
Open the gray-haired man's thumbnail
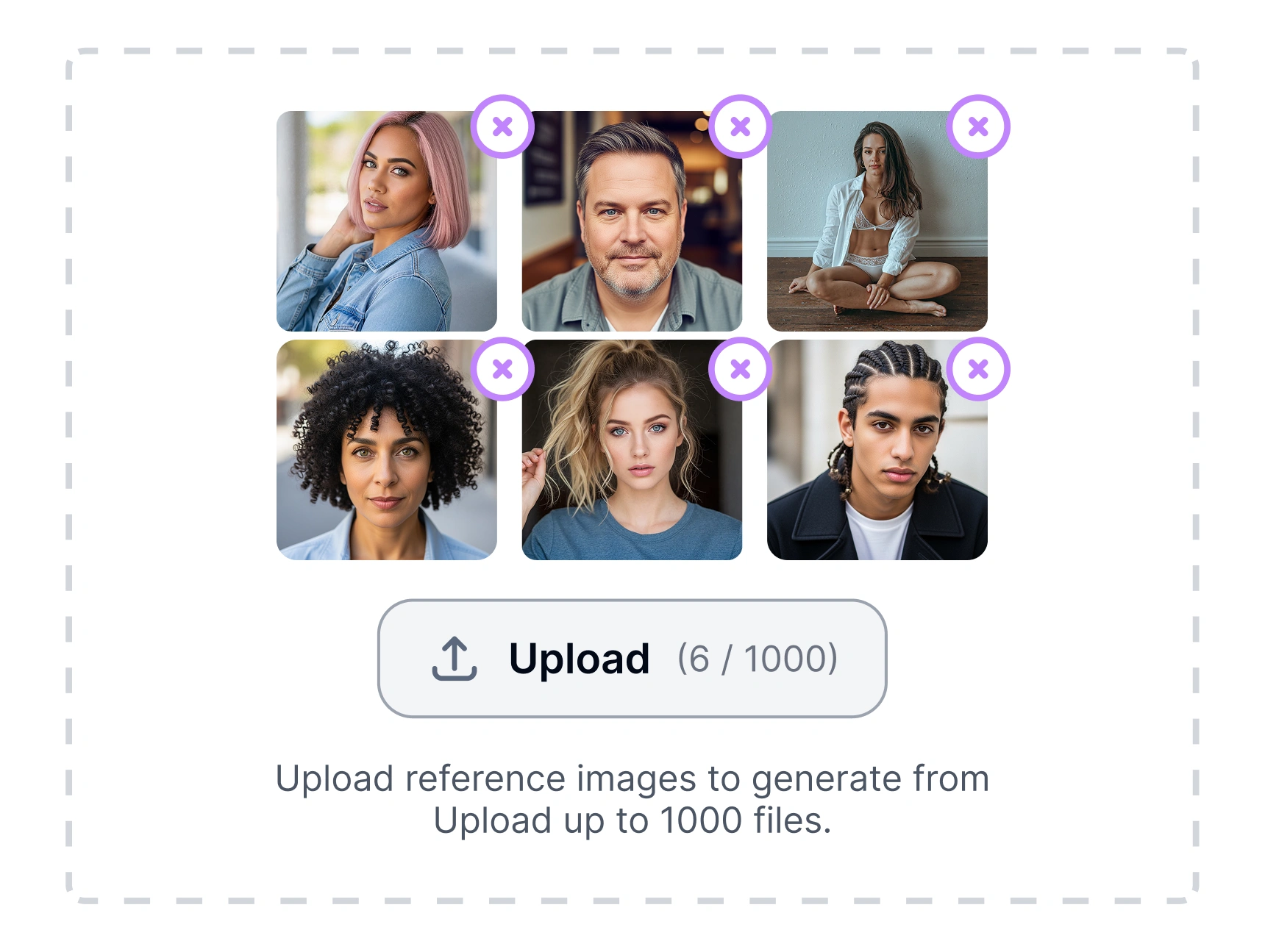pyautogui.click(x=632, y=221)
